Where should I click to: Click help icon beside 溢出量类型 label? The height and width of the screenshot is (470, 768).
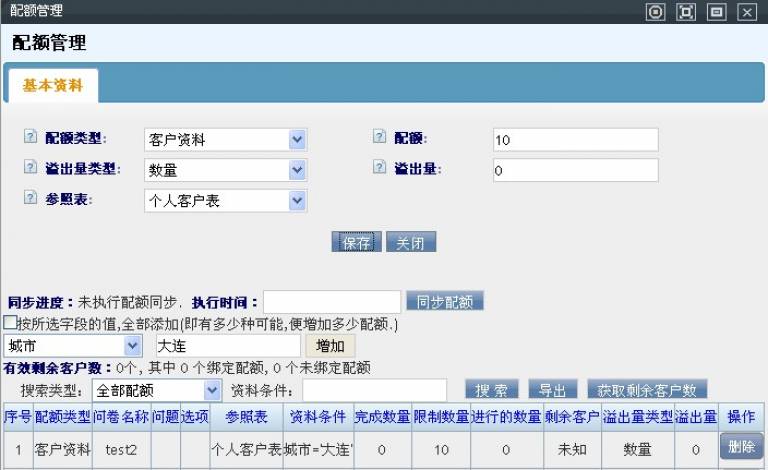tap(30, 168)
